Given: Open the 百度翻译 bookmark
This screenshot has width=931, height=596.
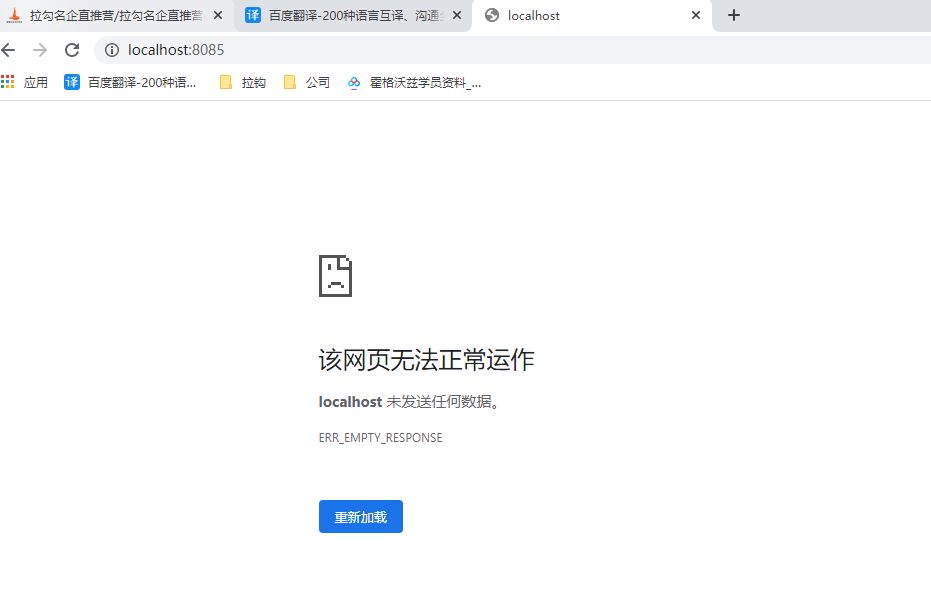Looking at the screenshot, I should (x=131, y=83).
